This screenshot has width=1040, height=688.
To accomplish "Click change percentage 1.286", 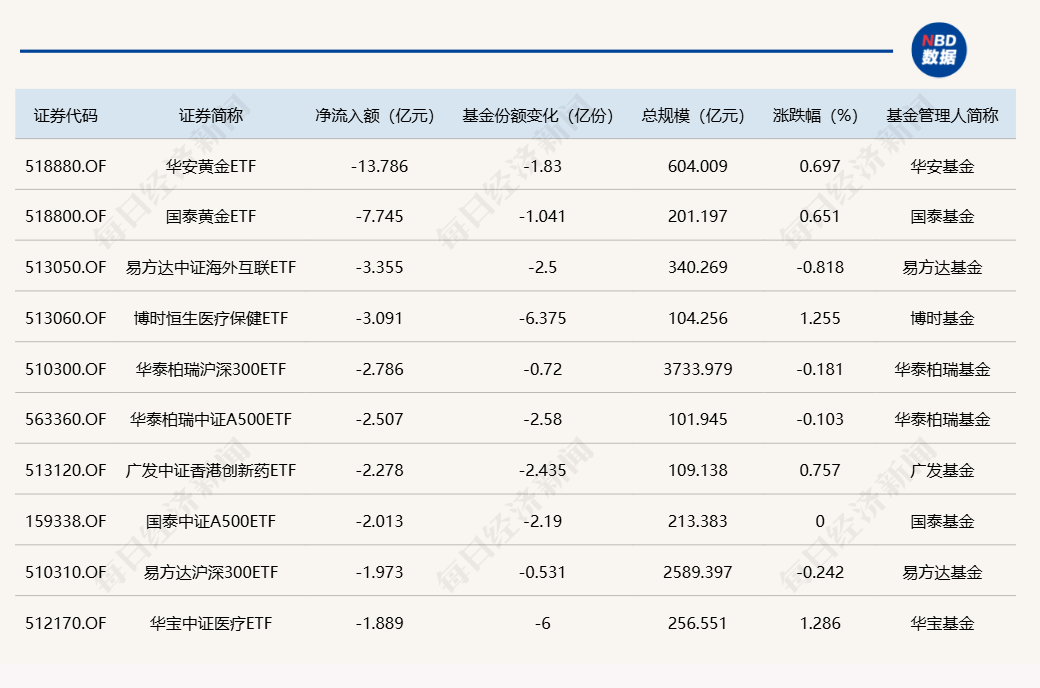I will click(820, 623).
